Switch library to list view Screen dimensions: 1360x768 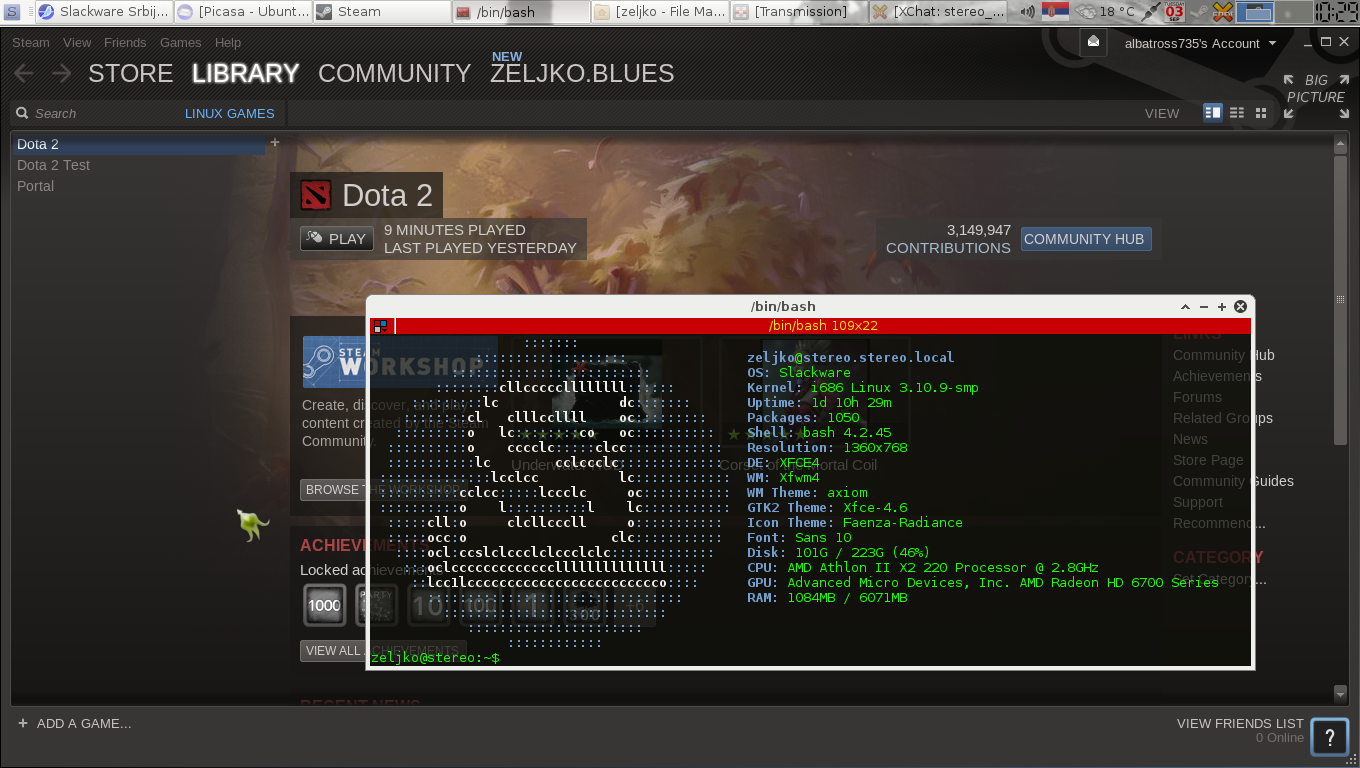tap(1237, 113)
